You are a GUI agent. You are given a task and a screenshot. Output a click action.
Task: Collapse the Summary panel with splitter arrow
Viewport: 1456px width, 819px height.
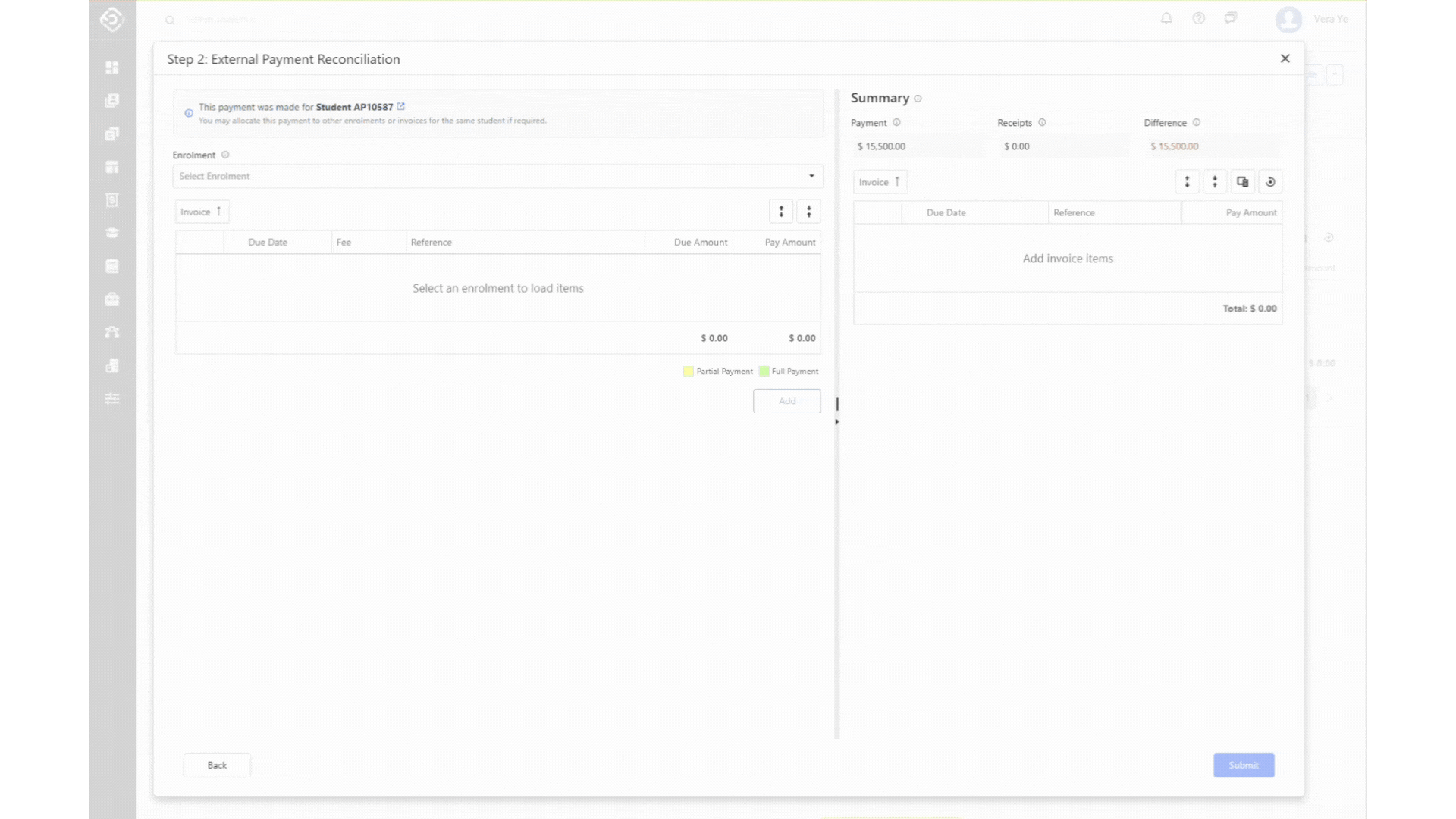click(x=837, y=422)
